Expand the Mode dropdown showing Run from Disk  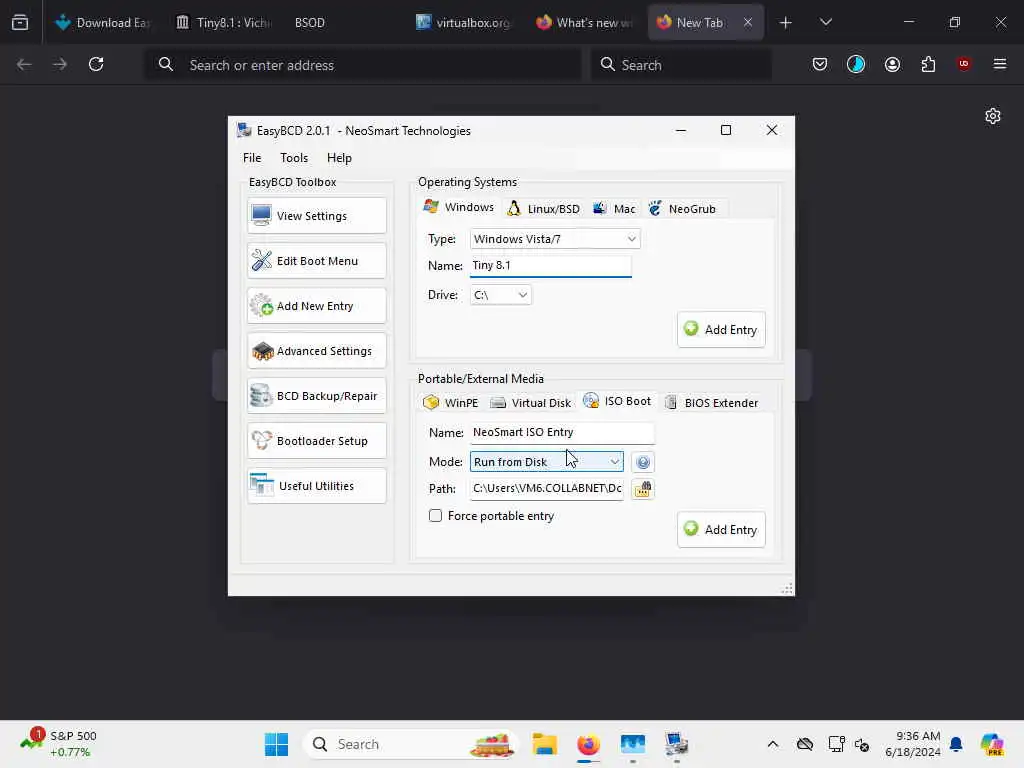pyautogui.click(x=547, y=462)
